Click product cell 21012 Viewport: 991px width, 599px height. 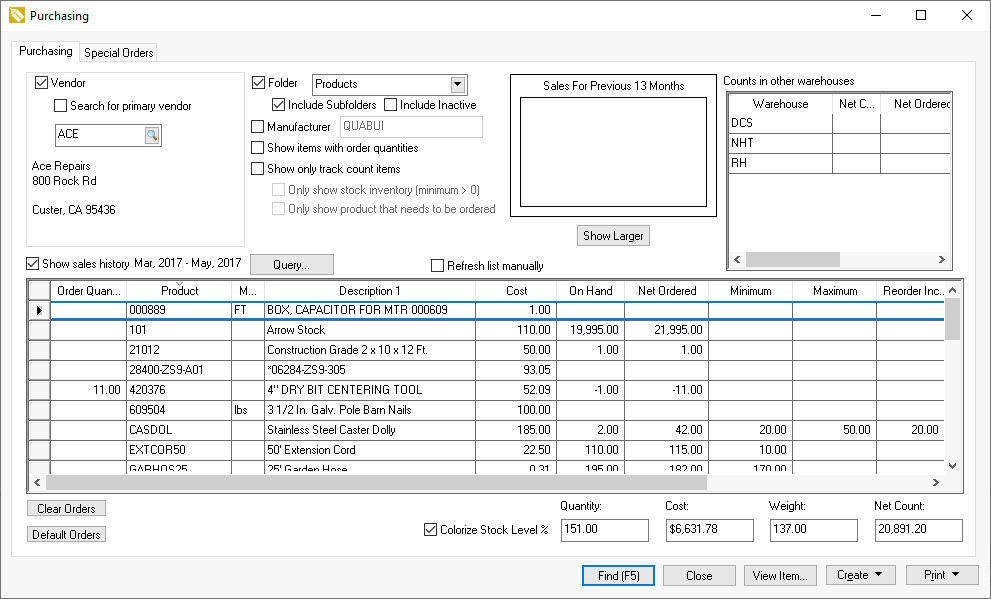(x=179, y=350)
